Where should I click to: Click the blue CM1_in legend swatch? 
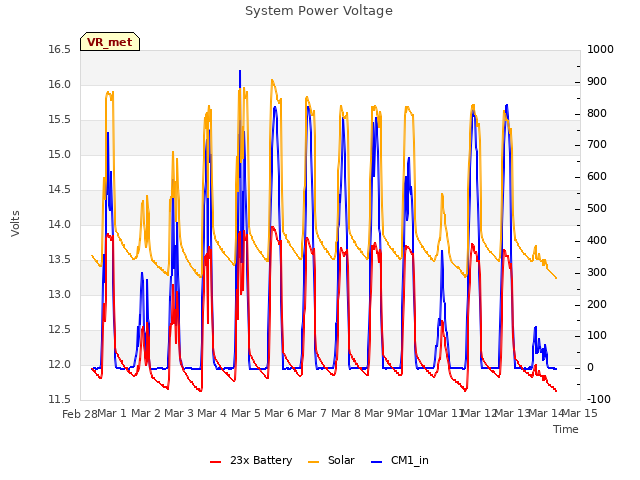click(376, 462)
